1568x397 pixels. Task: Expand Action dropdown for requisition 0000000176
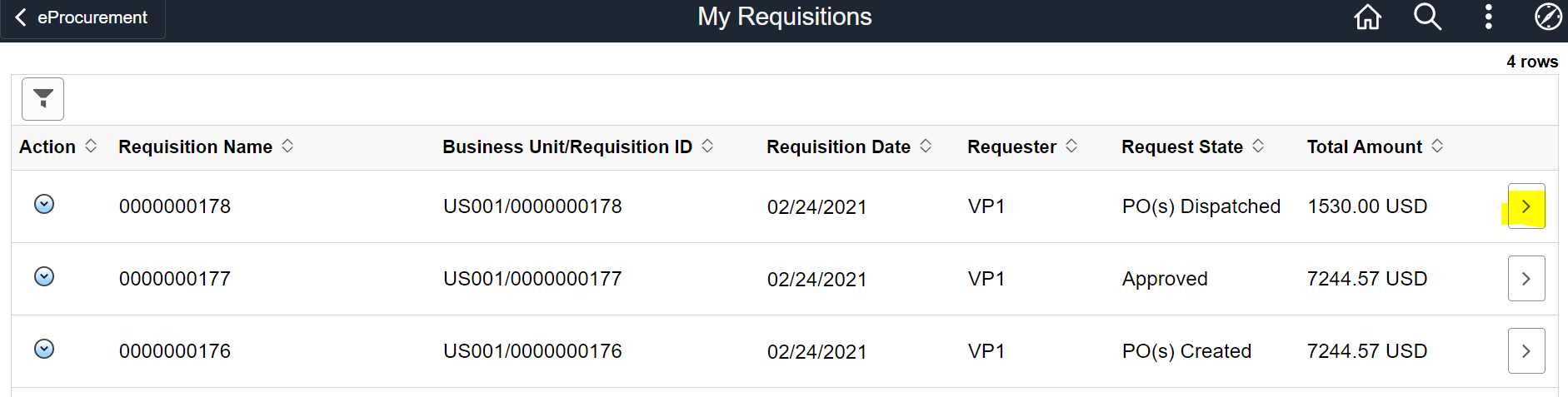pyautogui.click(x=44, y=349)
